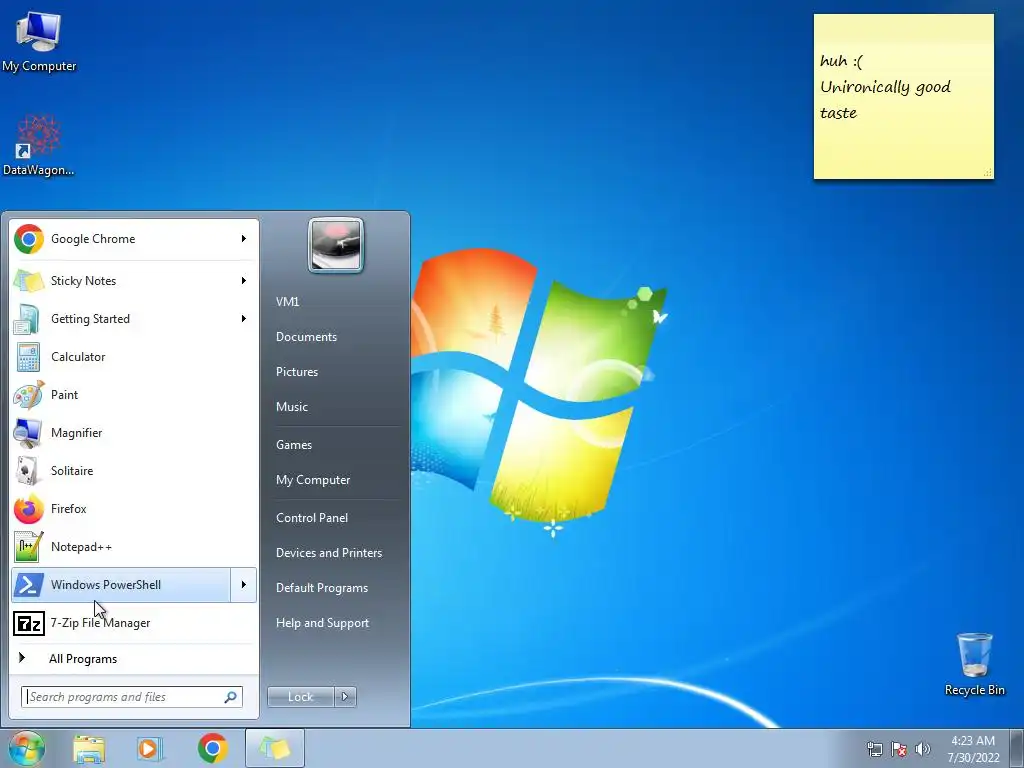Click the "Notepad++" label text
Viewport: 1024px width, 768px height.
81,547
